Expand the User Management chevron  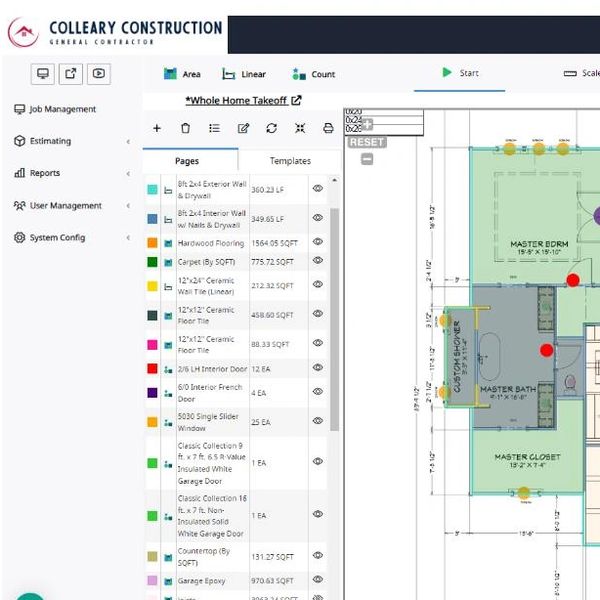(128, 205)
